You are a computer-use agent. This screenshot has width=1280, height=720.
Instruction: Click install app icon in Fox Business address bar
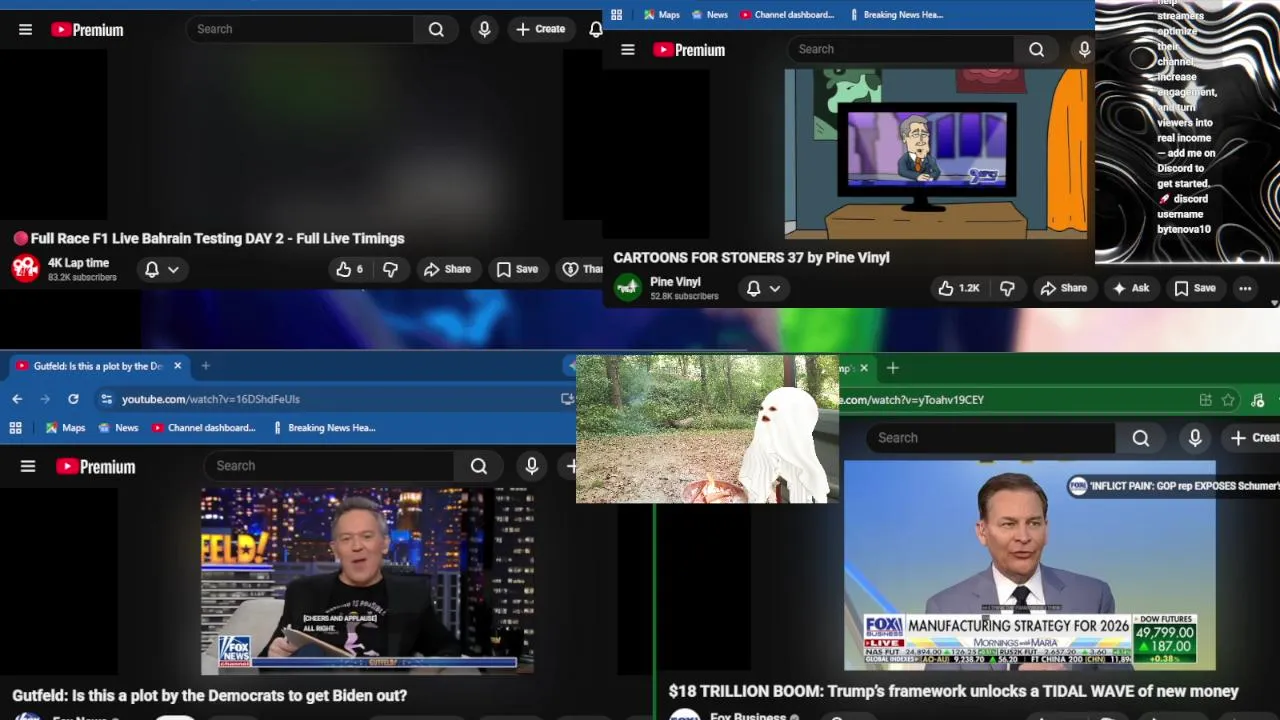1206,400
